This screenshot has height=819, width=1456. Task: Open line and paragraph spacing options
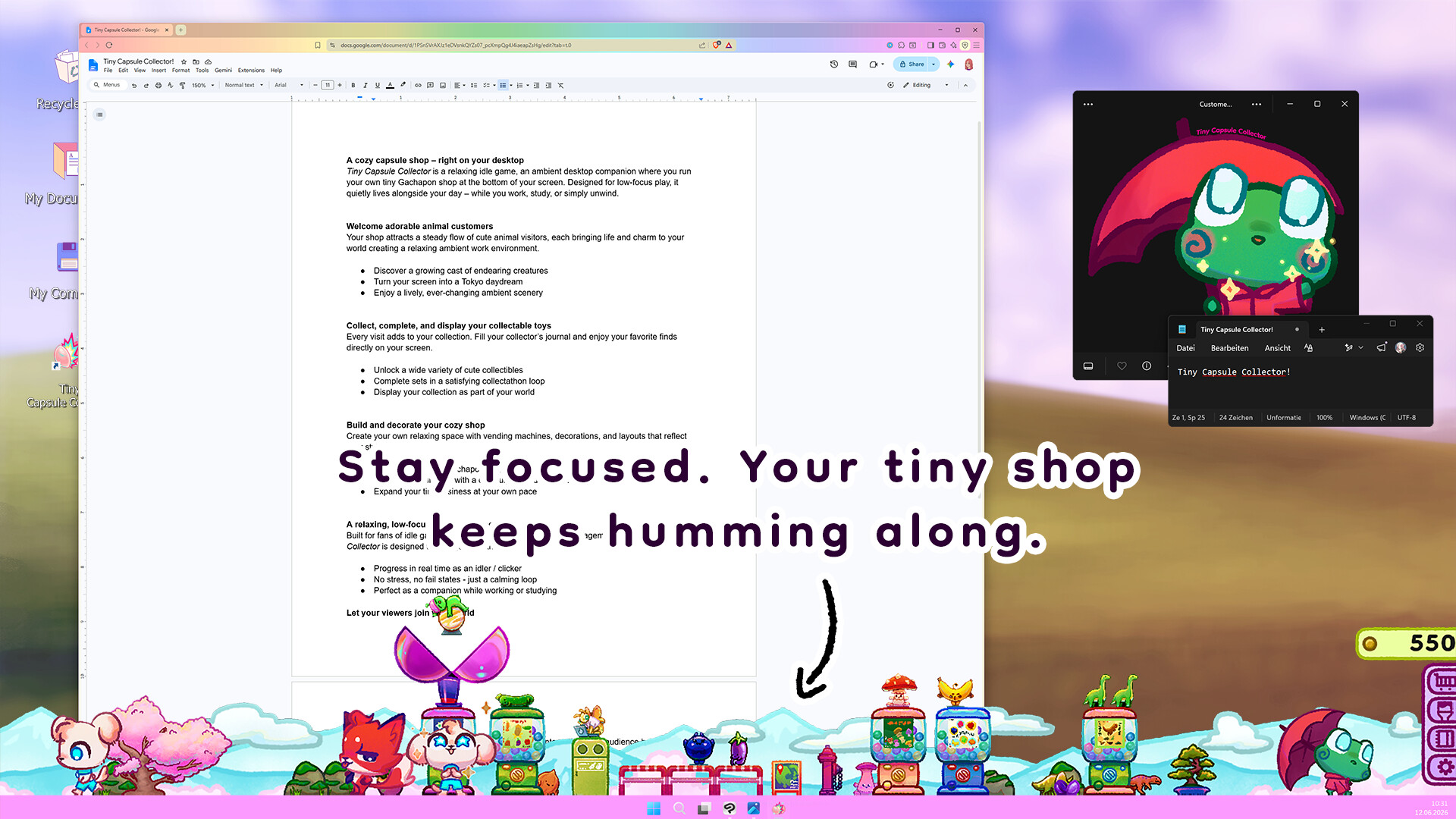tap(474, 86)
